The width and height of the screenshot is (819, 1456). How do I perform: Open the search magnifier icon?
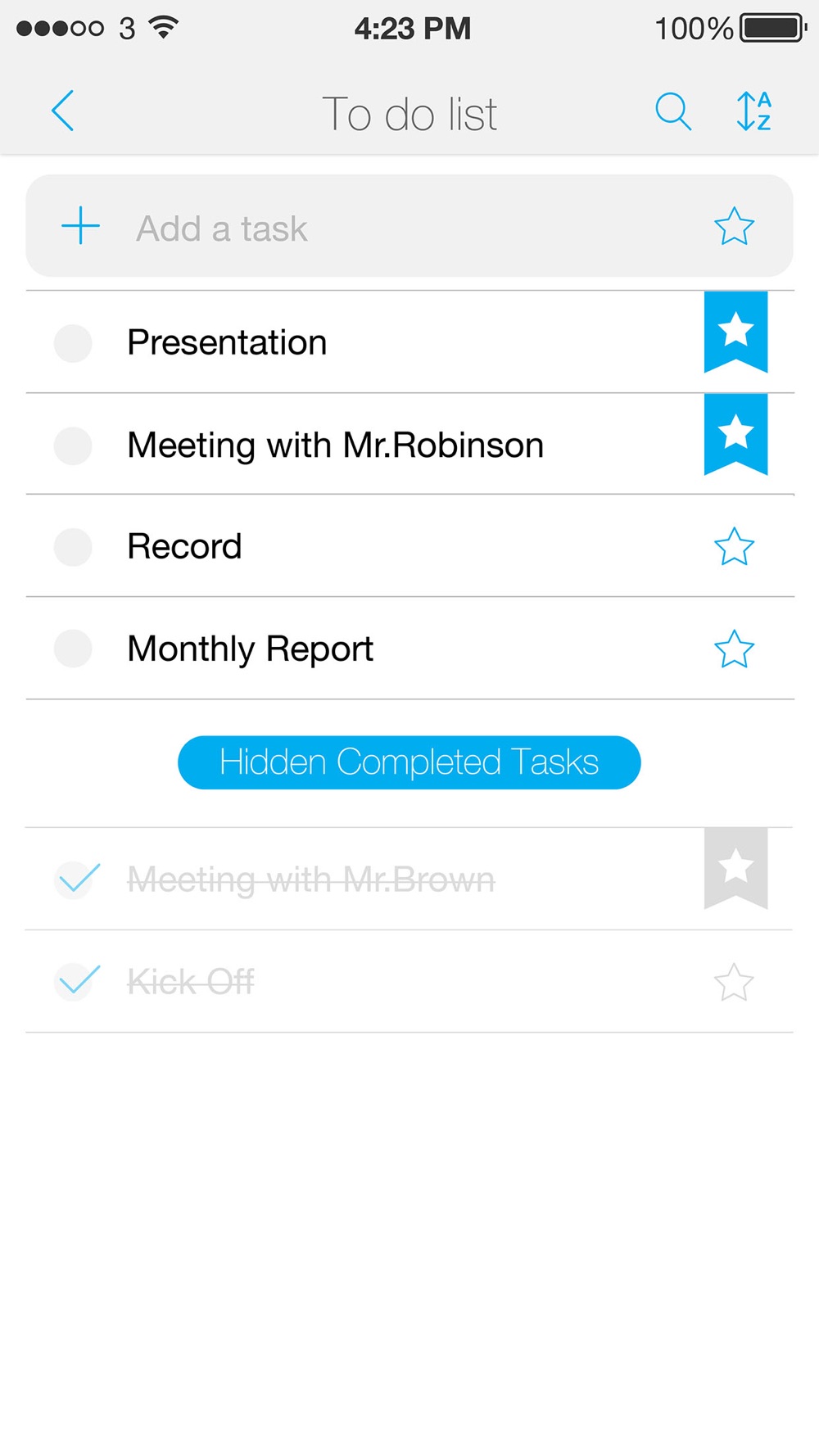point(673,111)
